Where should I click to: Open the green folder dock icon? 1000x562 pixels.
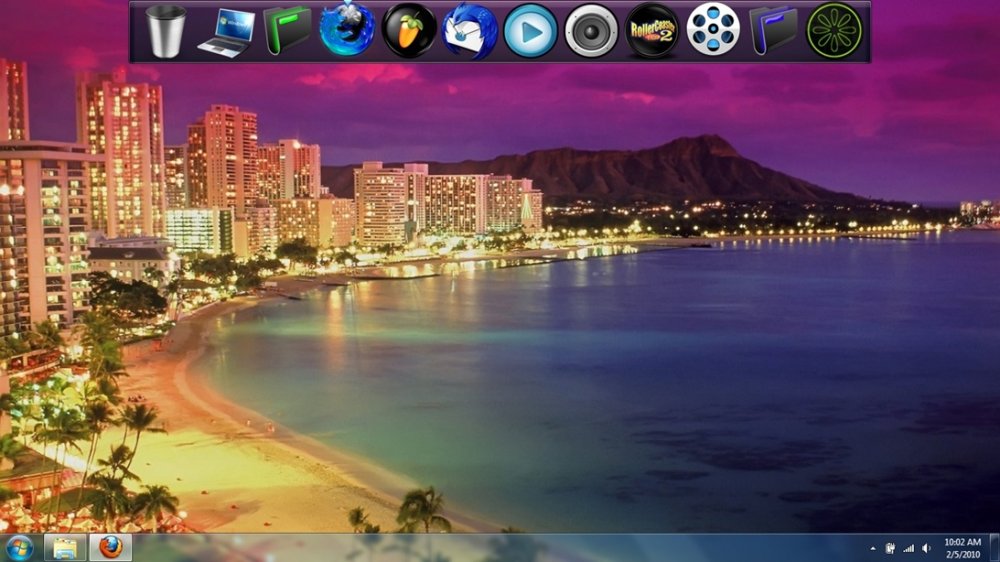click(x=287, y=29)
